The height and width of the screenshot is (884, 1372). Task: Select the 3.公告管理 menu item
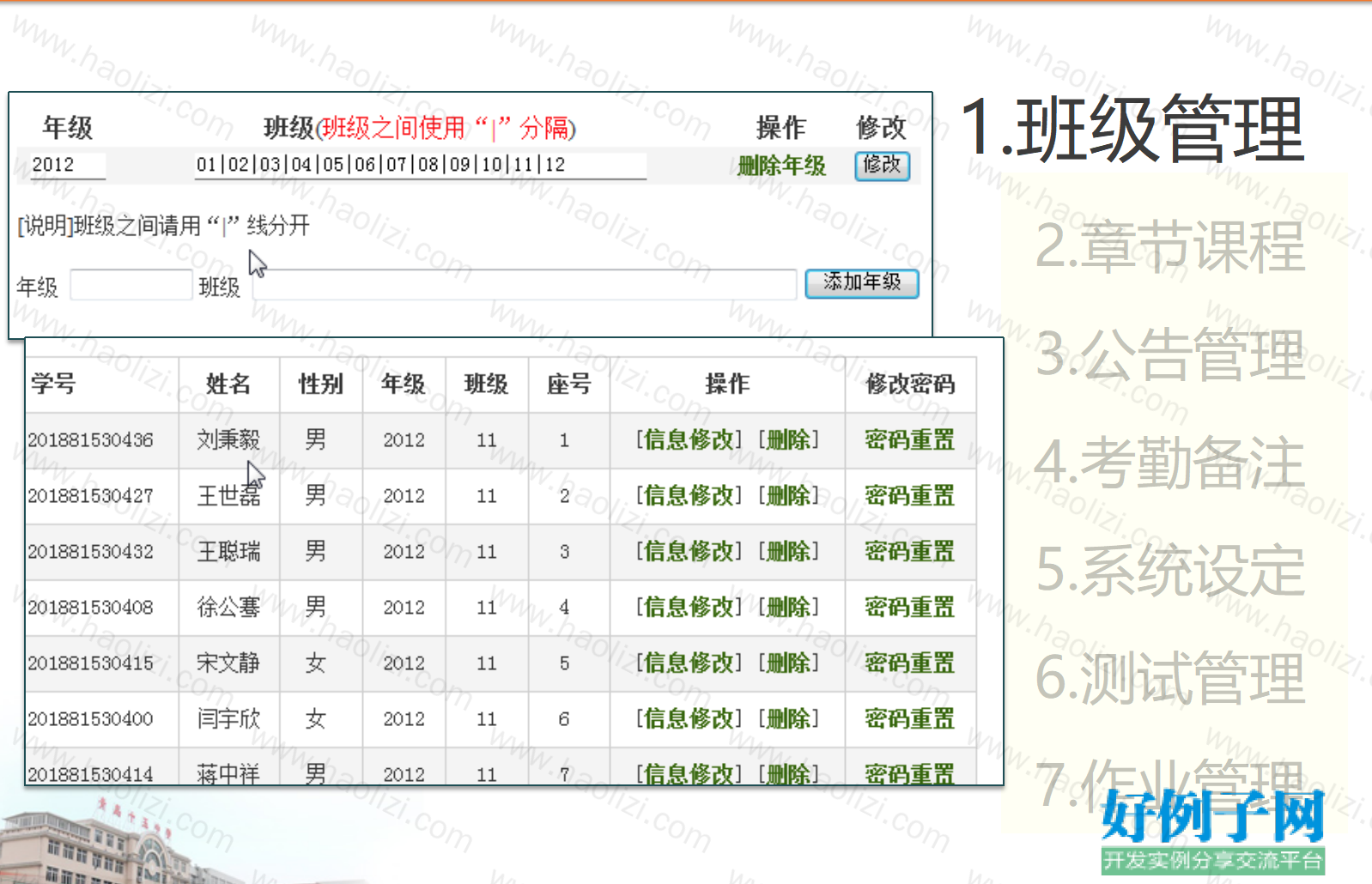pos(1170,354)
